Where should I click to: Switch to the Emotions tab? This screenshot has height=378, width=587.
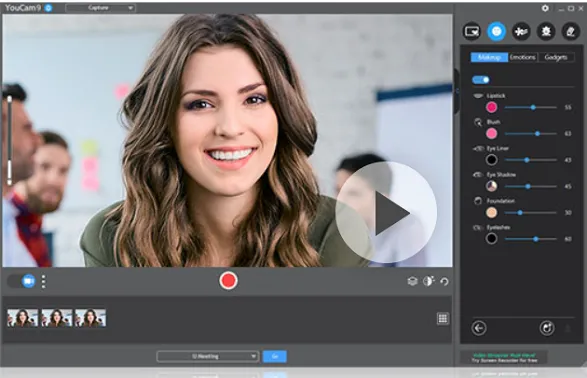(x=523, y=57)
